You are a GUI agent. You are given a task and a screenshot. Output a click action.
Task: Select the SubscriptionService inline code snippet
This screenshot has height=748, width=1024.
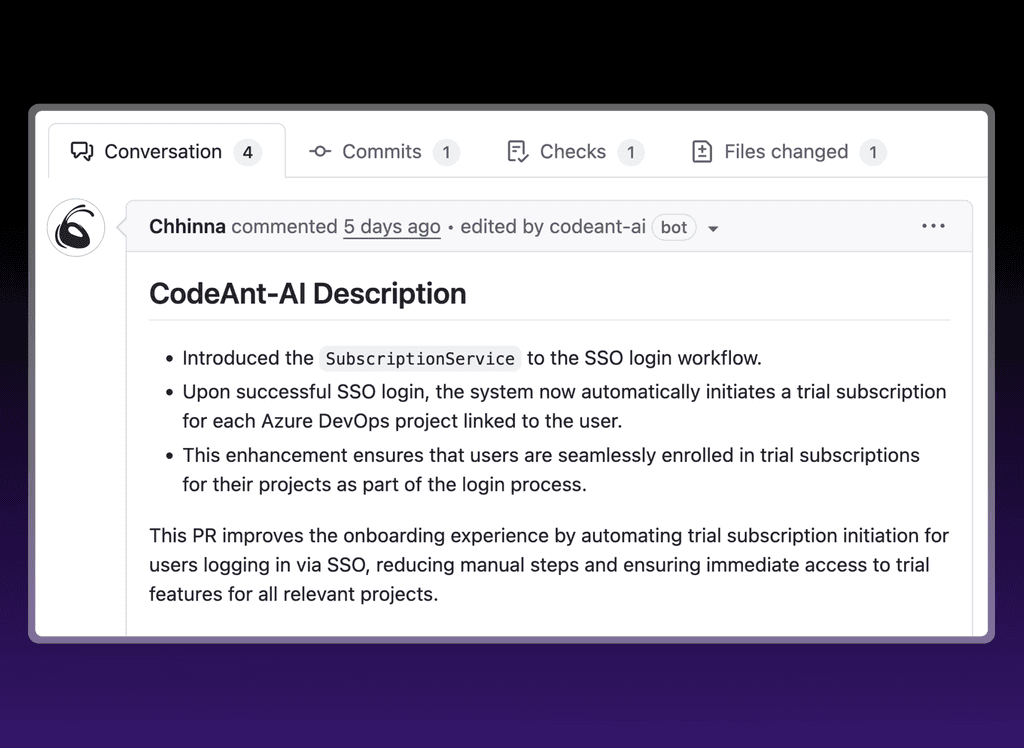pos(419,358)
